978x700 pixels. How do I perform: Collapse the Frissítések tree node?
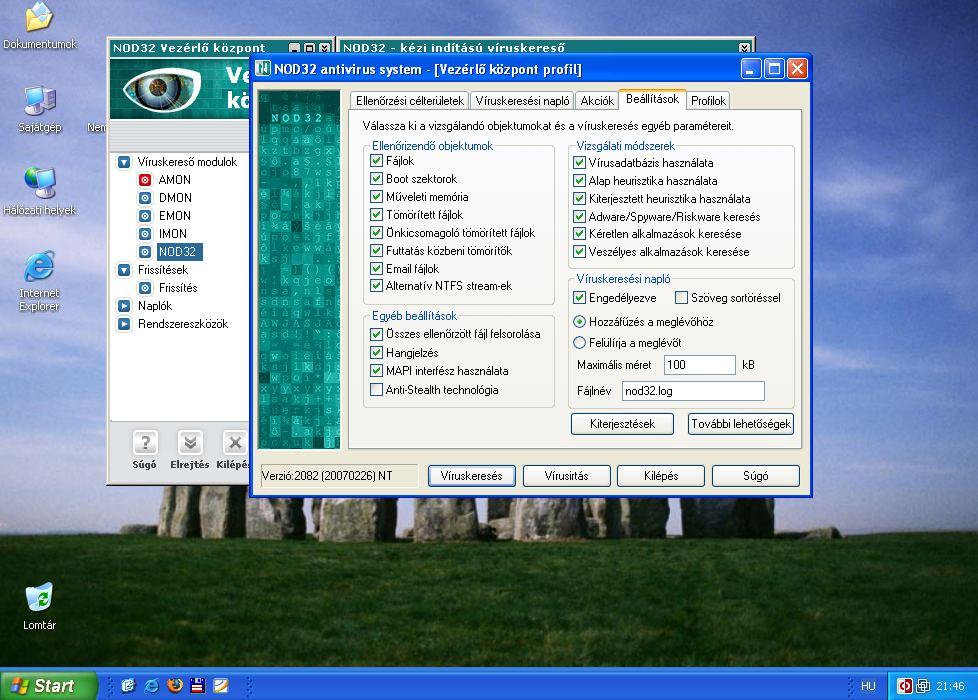coord(124,270)
